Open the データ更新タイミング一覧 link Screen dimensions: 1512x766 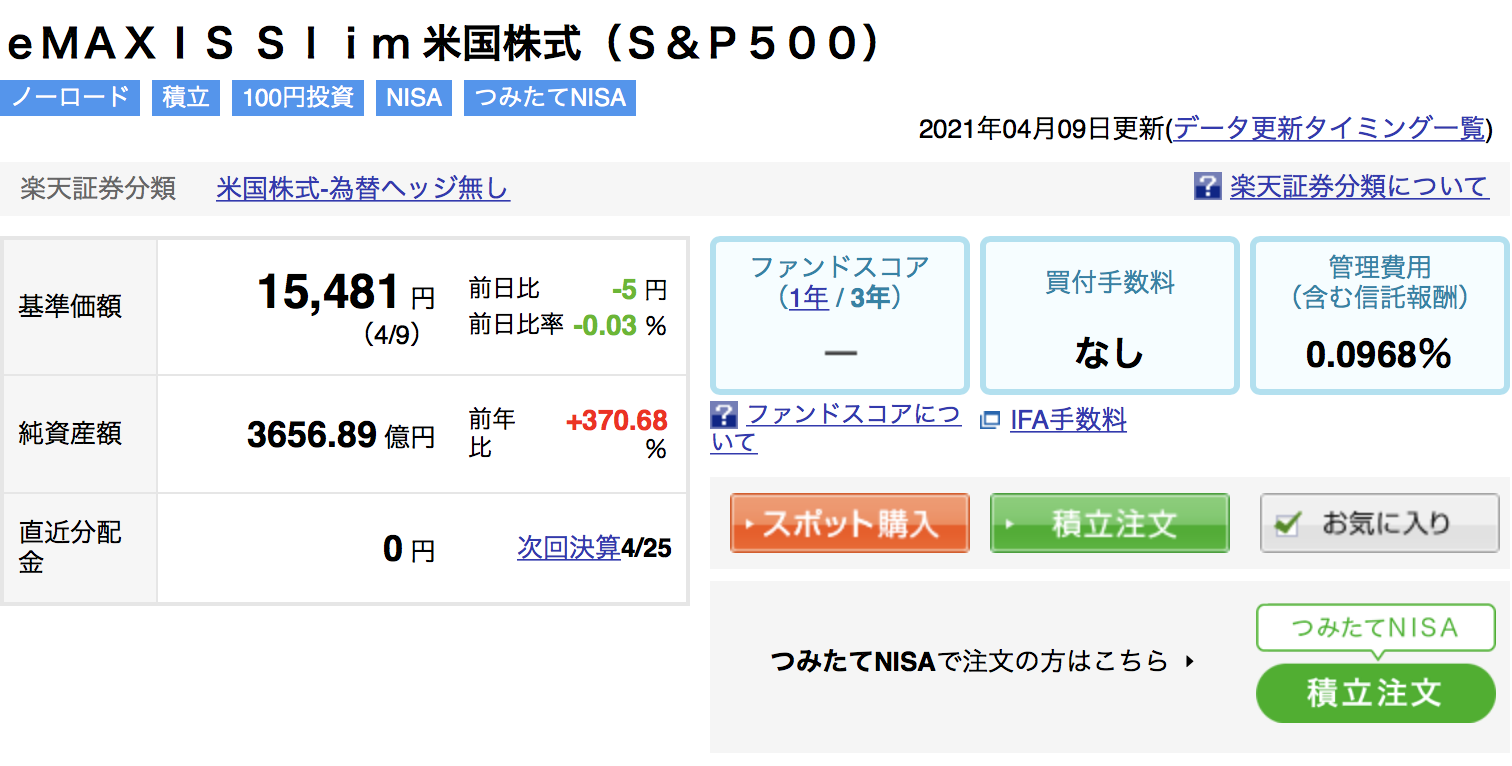click(1329, 129)
